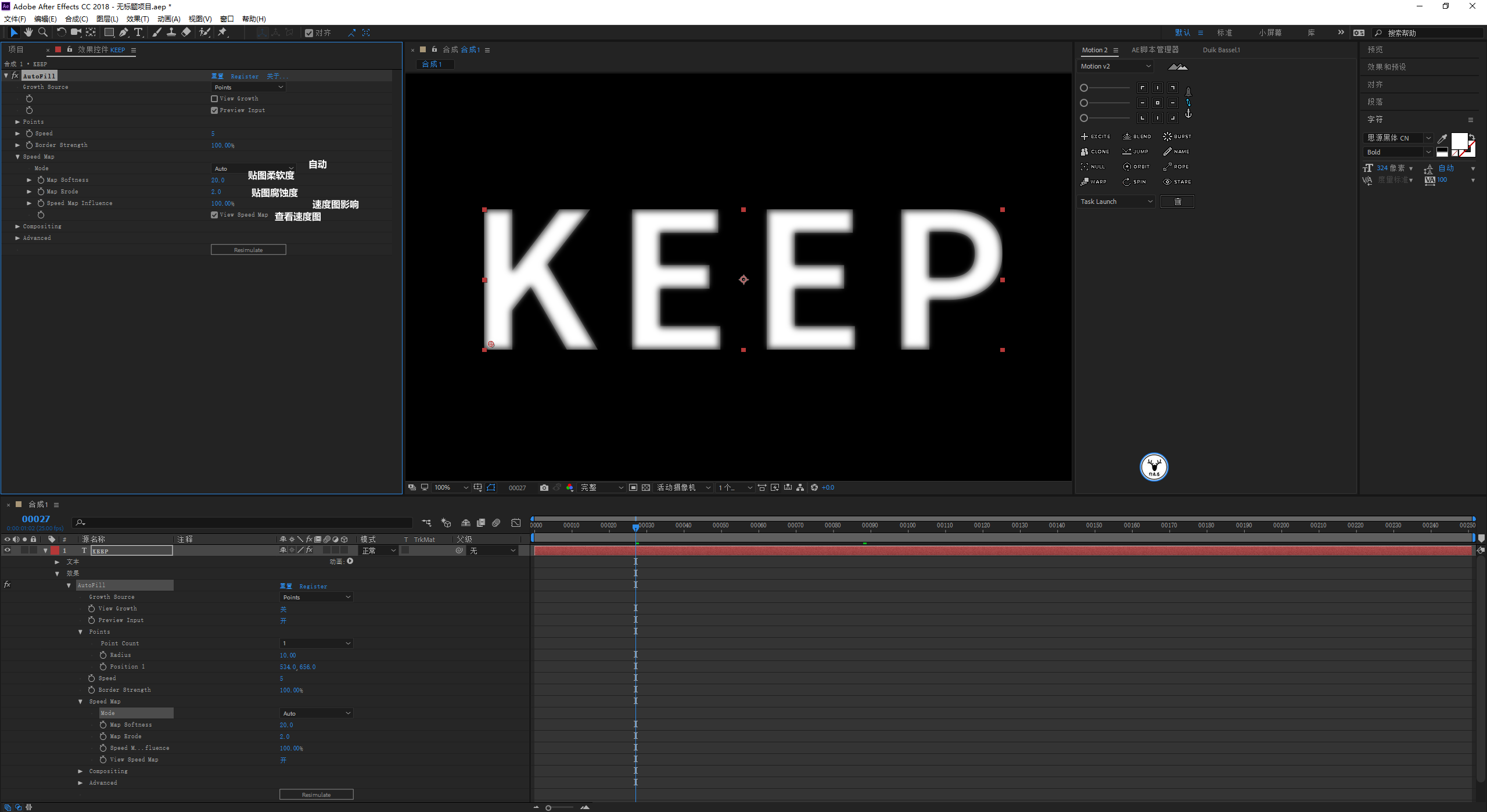
Task: Click the EXCITE tool in Motion 2
Action: (x=1096, y=136)
